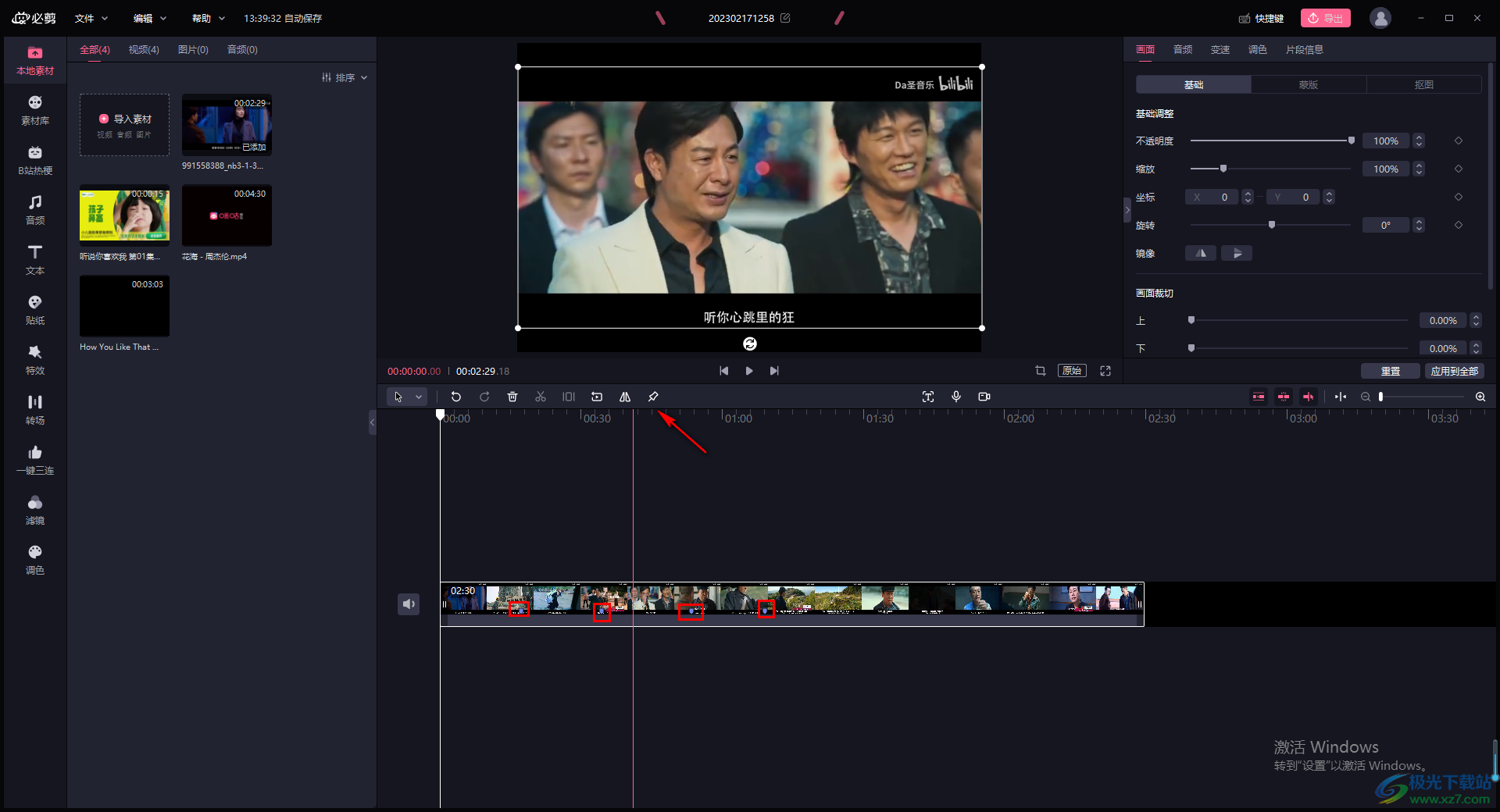Open the 滤镜 filters panel
This screenshot has width=1500, height=812.
35,511
